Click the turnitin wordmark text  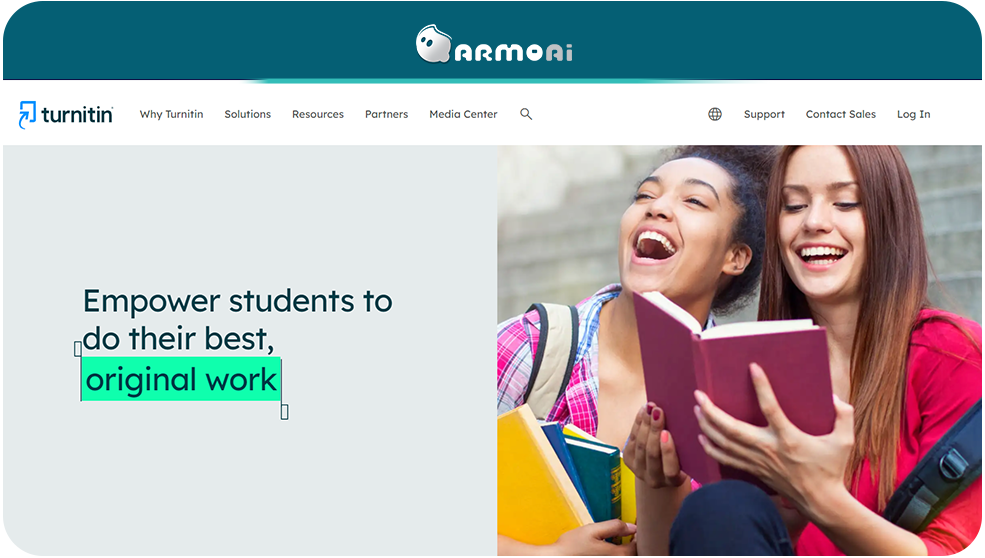pos(77,115)
